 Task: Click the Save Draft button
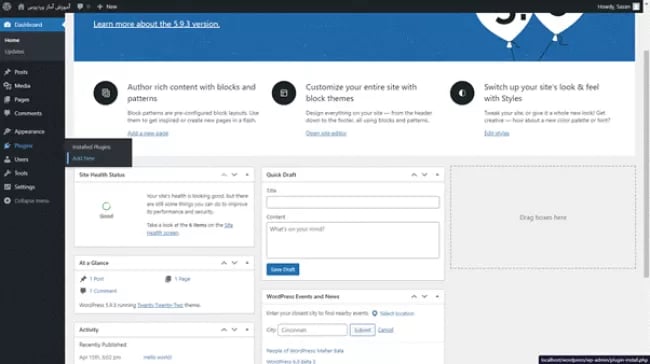[283, 269]
